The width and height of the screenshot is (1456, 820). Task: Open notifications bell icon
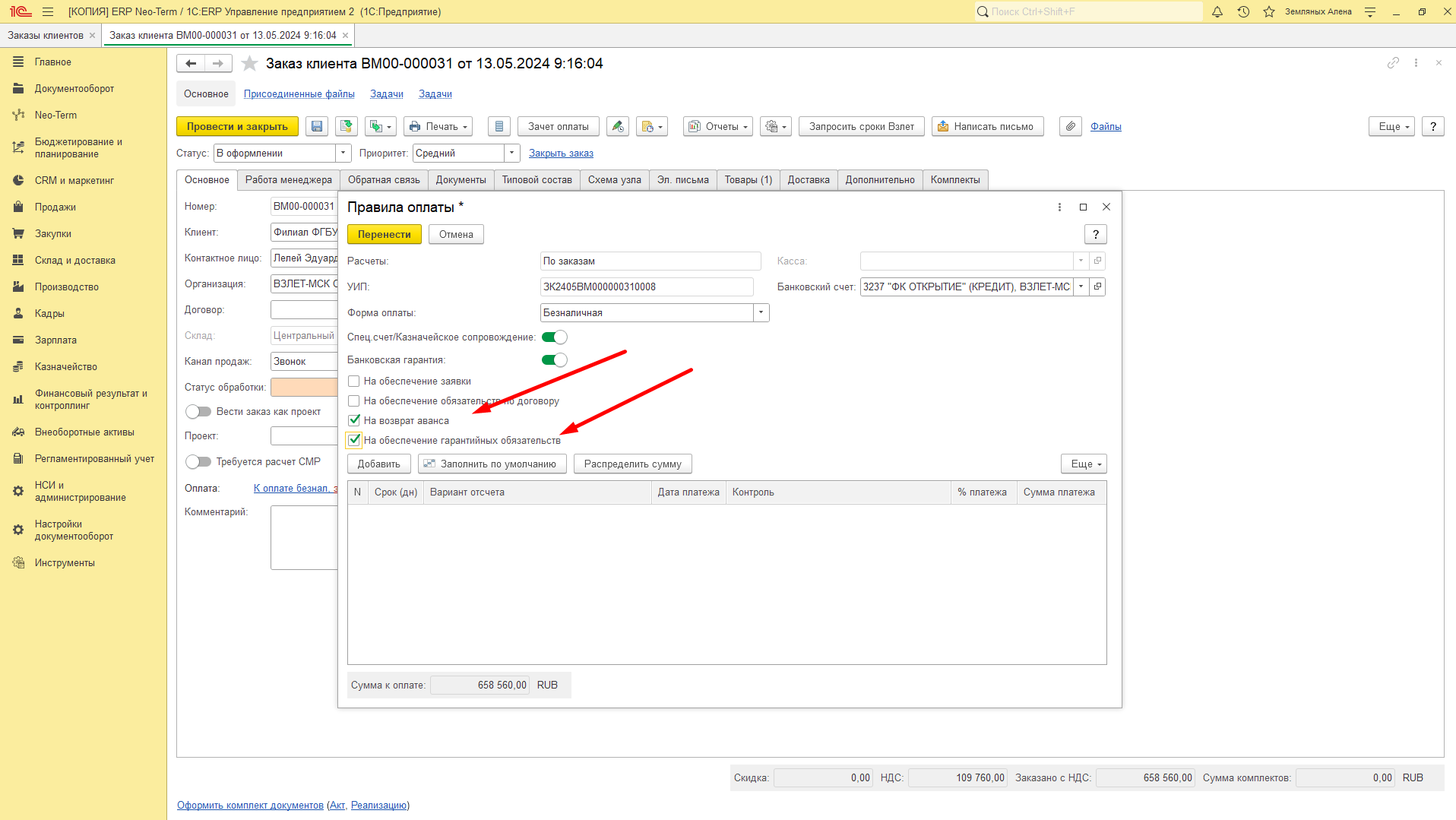pos(1217,11)
